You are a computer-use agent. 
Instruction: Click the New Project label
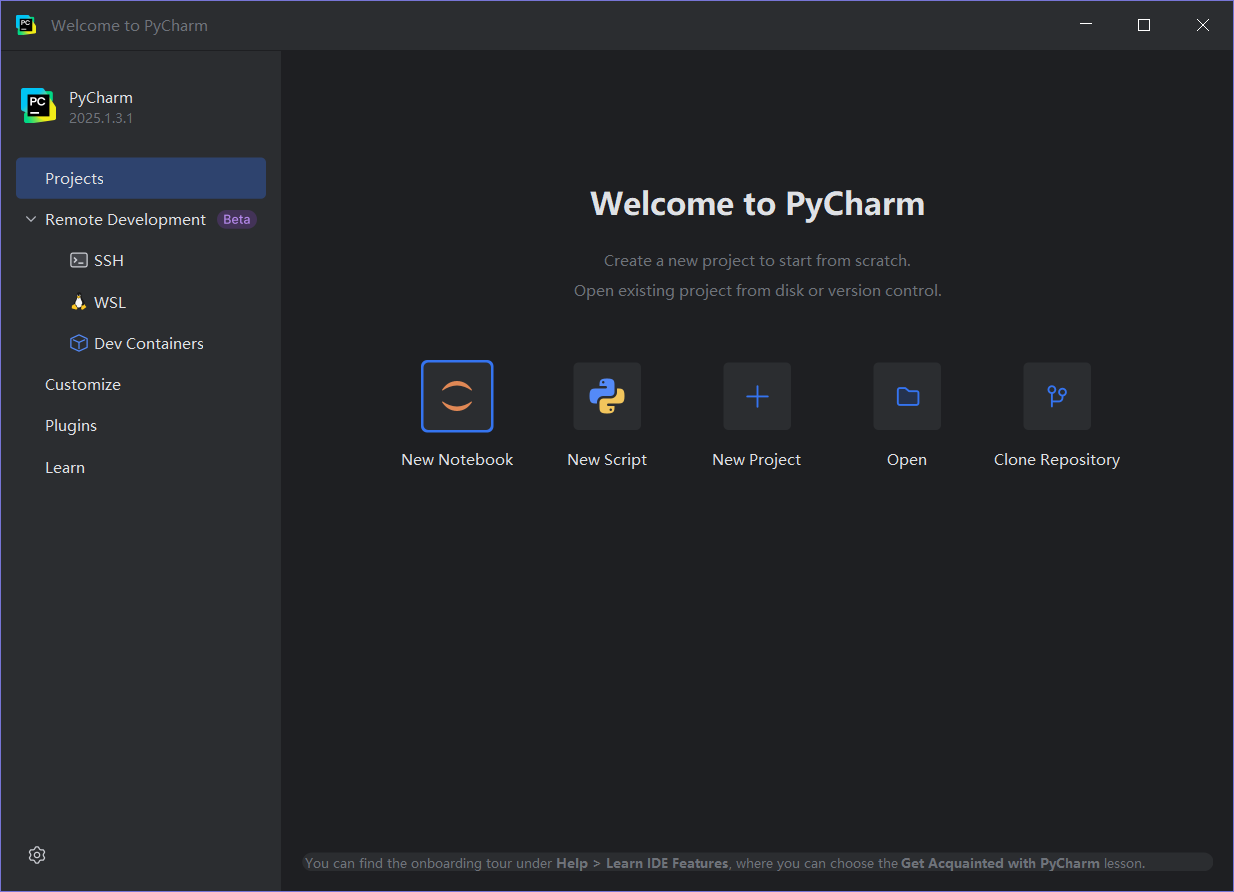757,459
